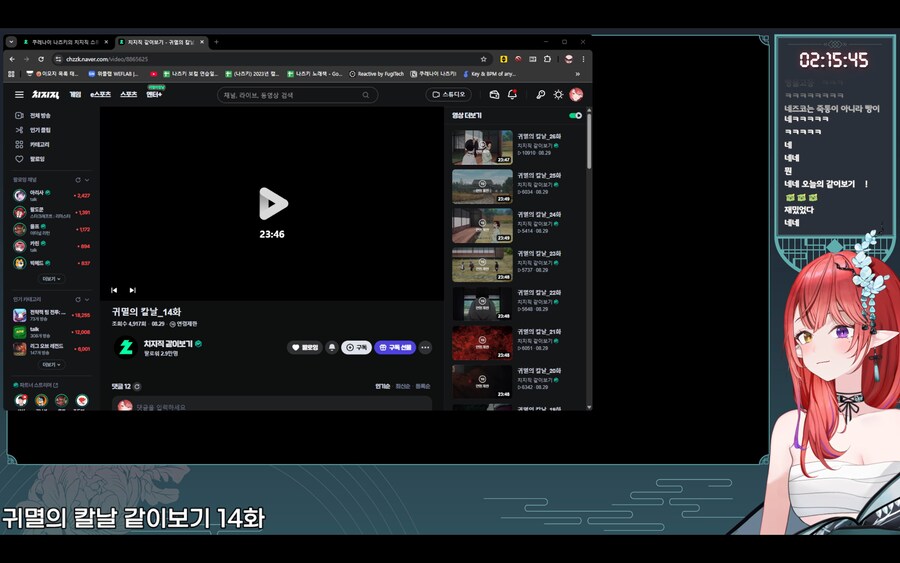The width and height of the screenshot is (900, 563).
Task: Refresh the 팔로잉 채널 list
Action: coord(77,180)
